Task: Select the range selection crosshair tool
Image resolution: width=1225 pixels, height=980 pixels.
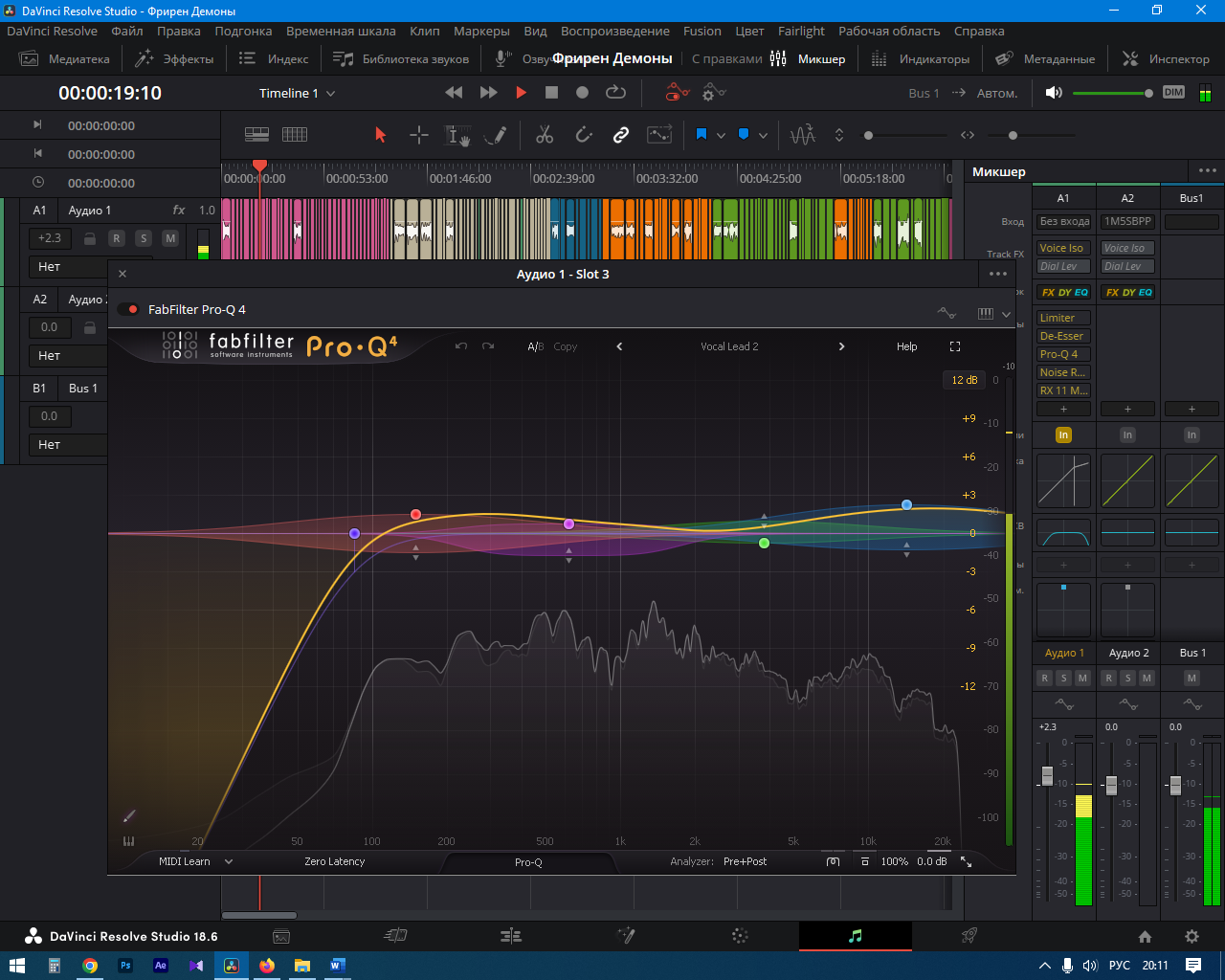Action: pyautogui.click(x=419, y=135)
